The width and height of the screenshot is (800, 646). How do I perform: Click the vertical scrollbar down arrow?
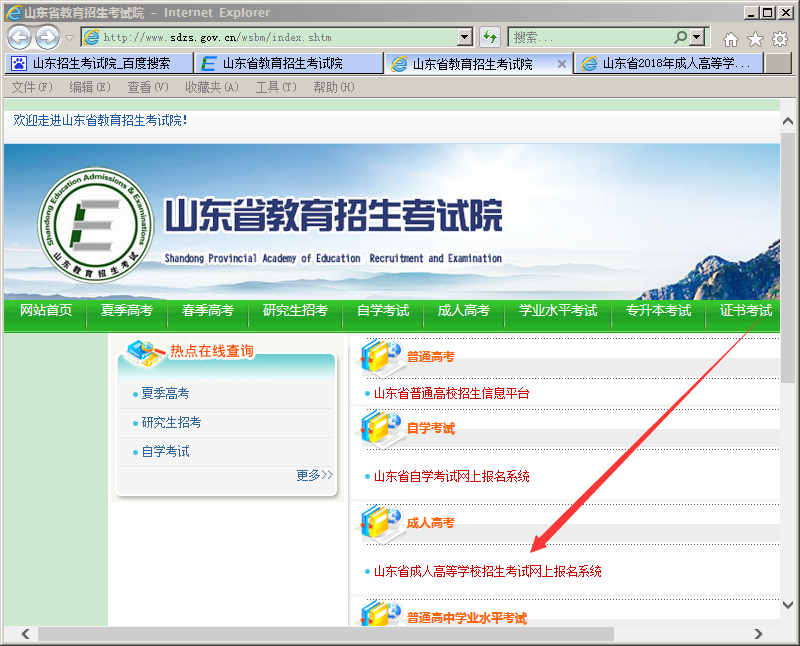tap(788, 605)
